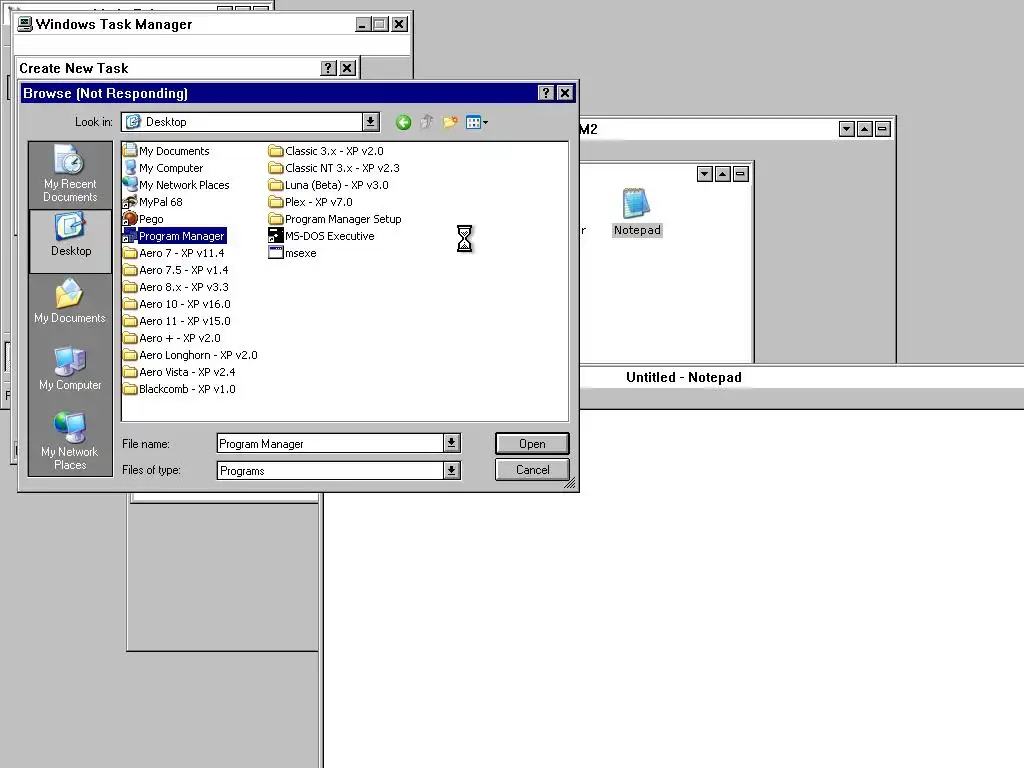Close the Windows Task Manager window
The width and height of the screenshot is (1024, 768).
click(399, 24)
